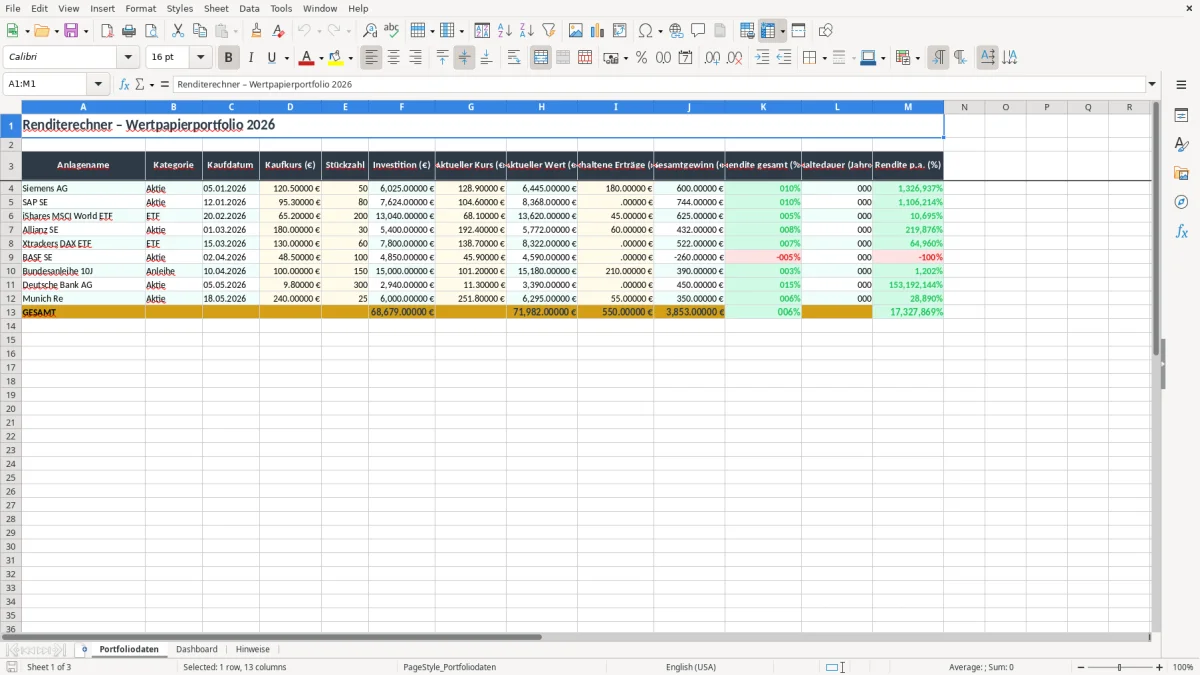
Task: Insert comment icon
Action: 698,31
